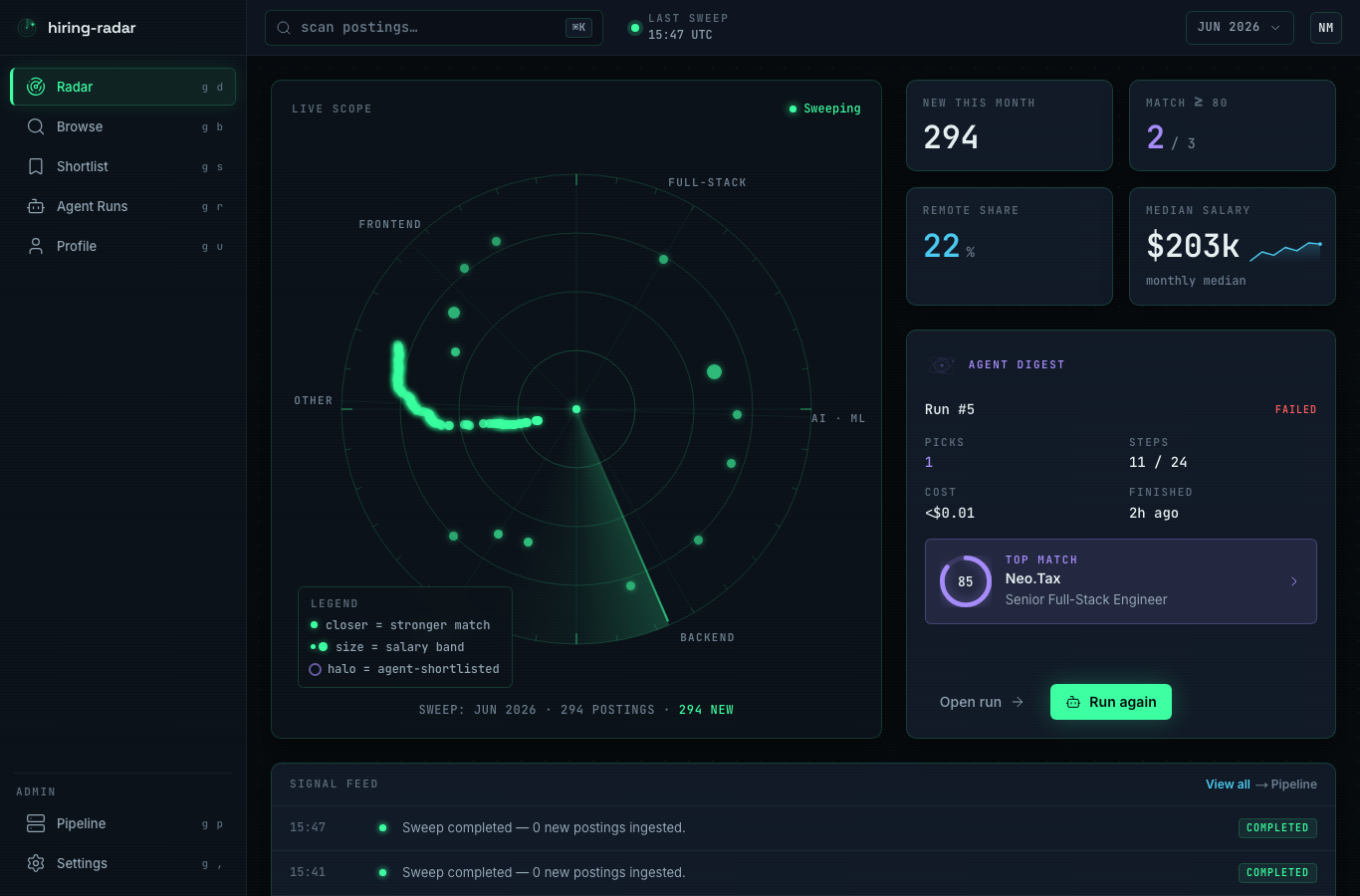Click the $203k median salary value
This screenshot has width=1360, height=896.
click(x=1193, y=246)
